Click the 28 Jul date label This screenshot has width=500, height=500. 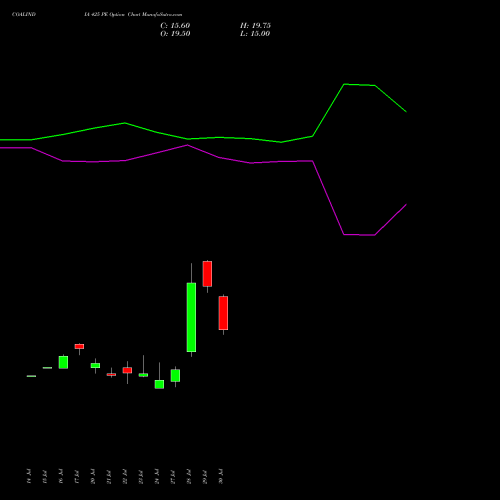pyautogui.click(x=189, y=476)
